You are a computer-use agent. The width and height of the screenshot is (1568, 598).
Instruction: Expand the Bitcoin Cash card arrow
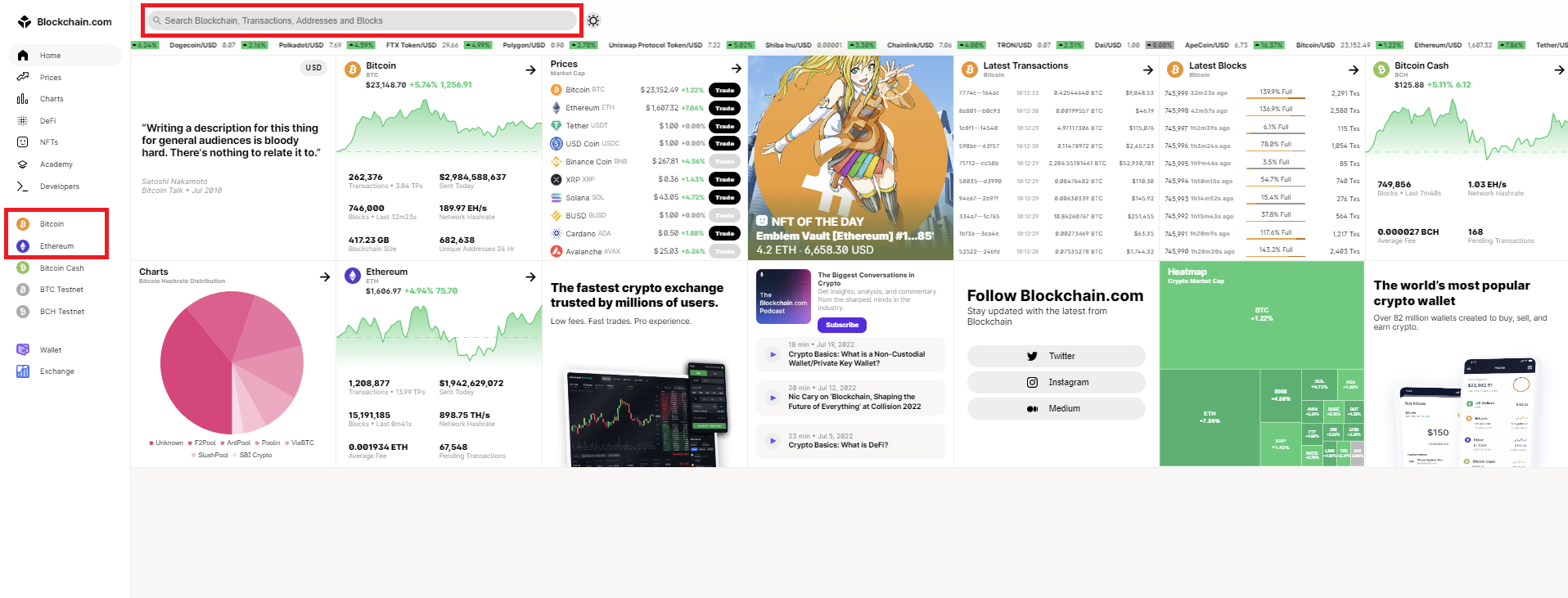pos(1559,70)
